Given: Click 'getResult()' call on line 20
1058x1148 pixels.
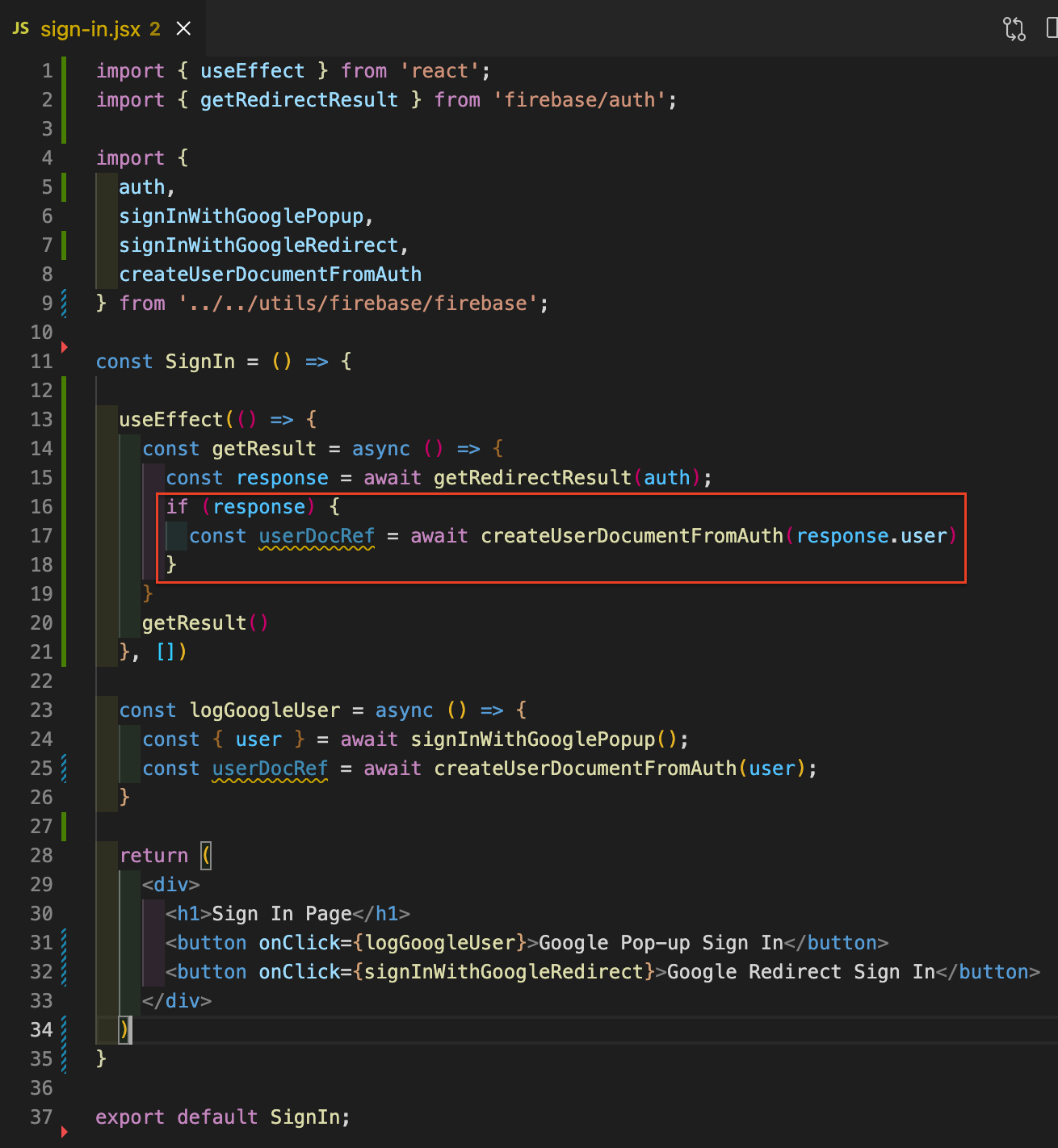Looking at the screenshot, I should 205,623.
